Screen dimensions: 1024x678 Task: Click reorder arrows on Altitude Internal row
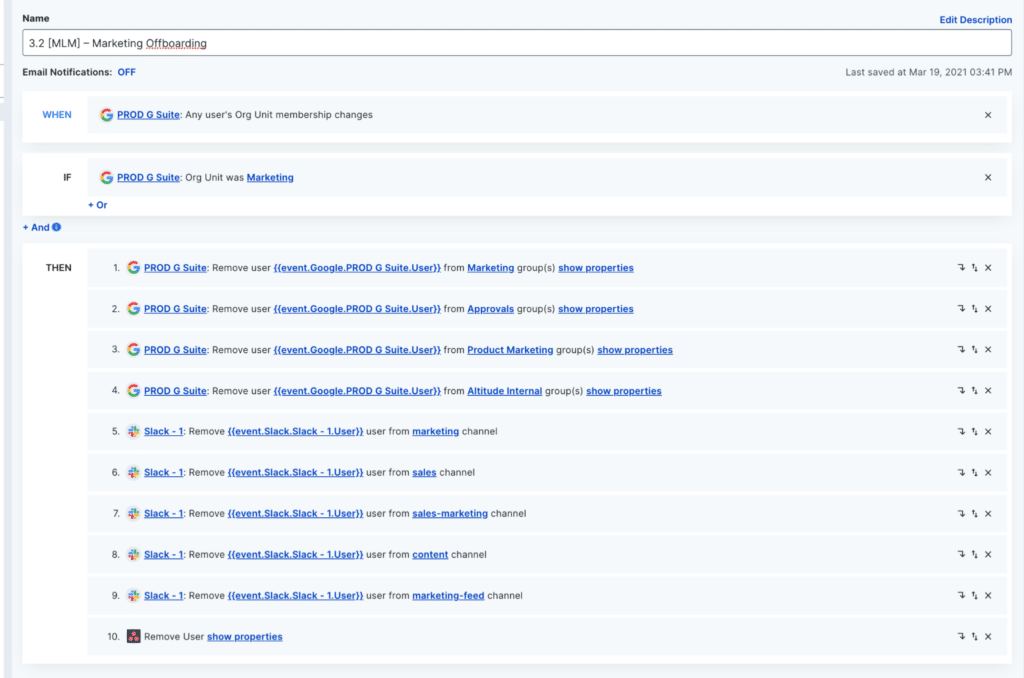pyautogui.click(x=974, y=391)
